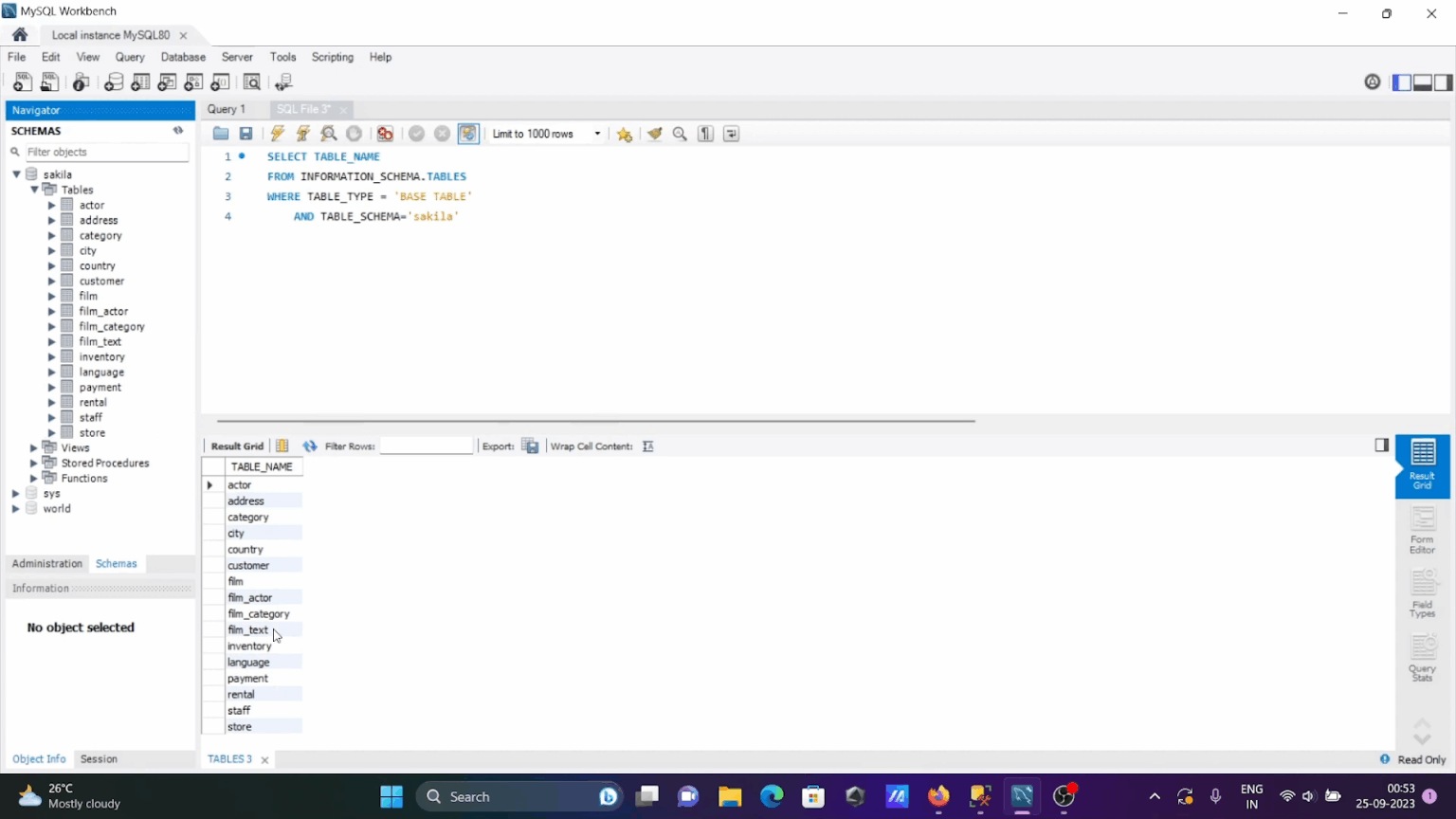The image size is (1456, 819).
Task: Execute the SQL query with the lightning bolt
Action: 277,134
